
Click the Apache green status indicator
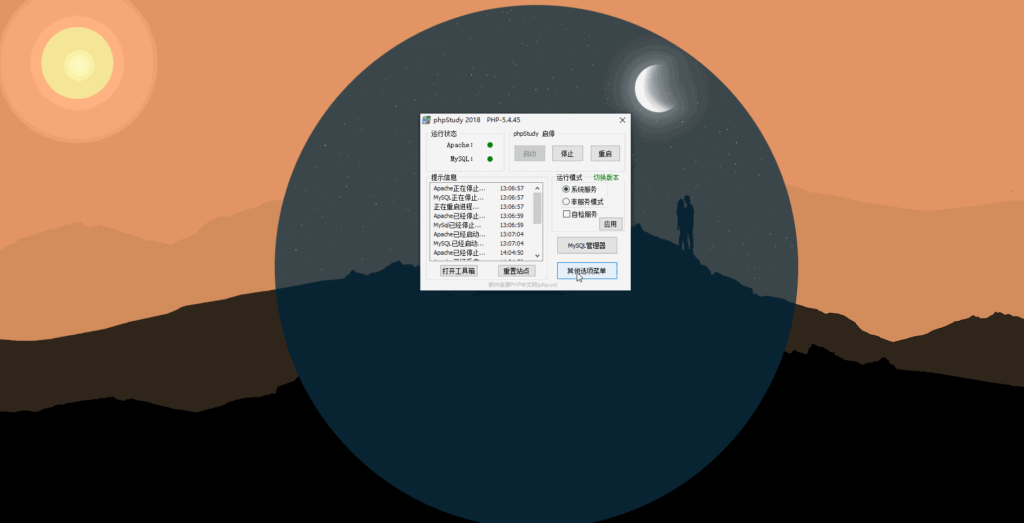coord(490,145)
